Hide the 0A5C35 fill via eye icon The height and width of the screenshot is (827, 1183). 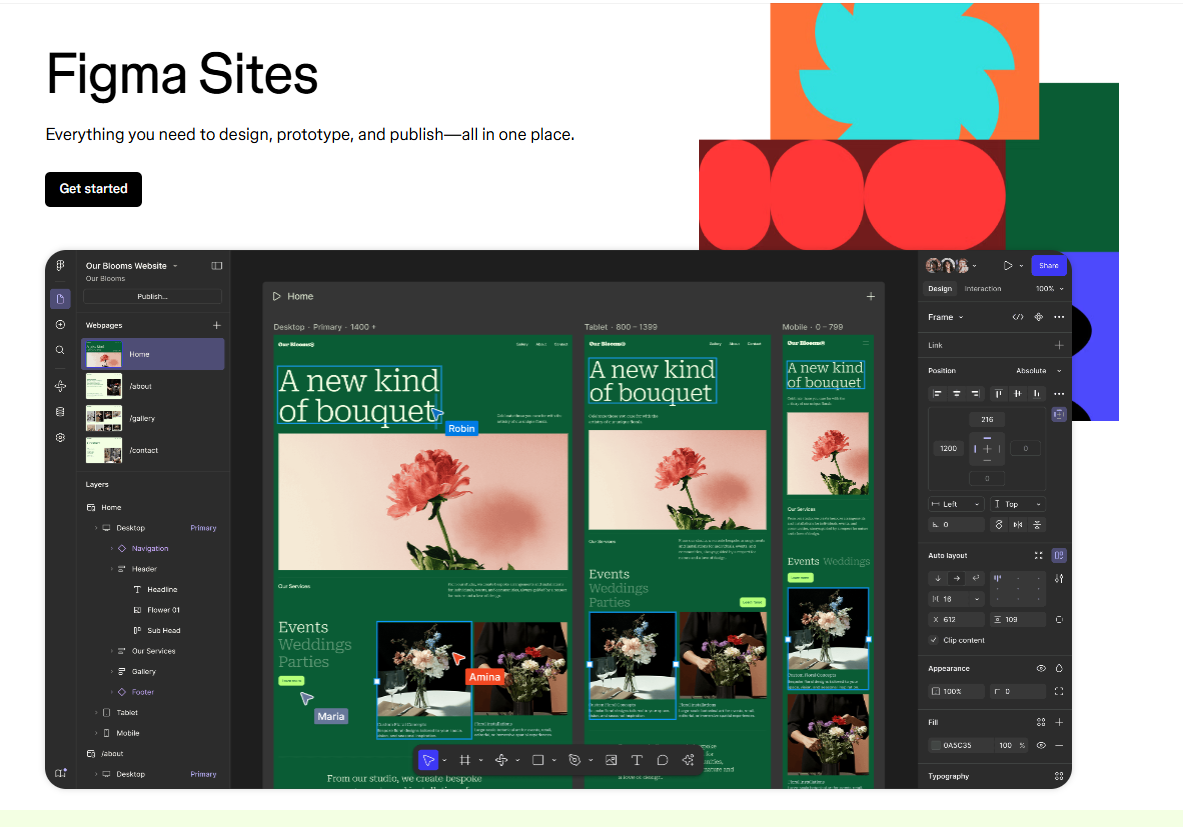click(1040, 746)
